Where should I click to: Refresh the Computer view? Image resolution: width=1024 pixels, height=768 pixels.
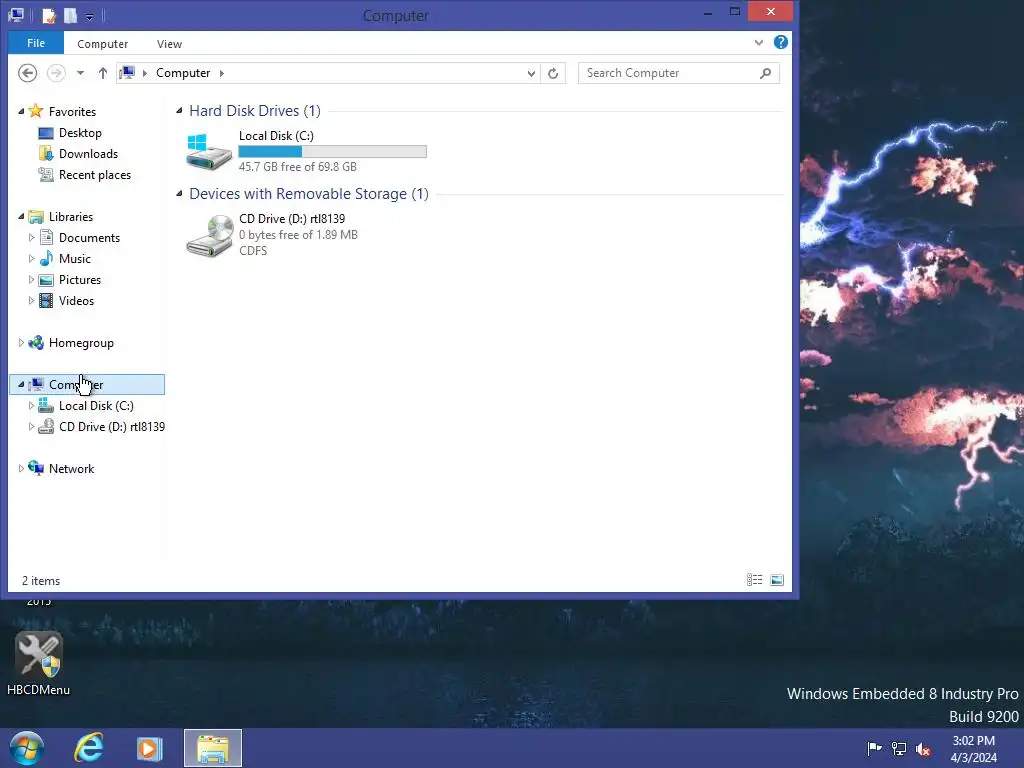pos(553,73)
